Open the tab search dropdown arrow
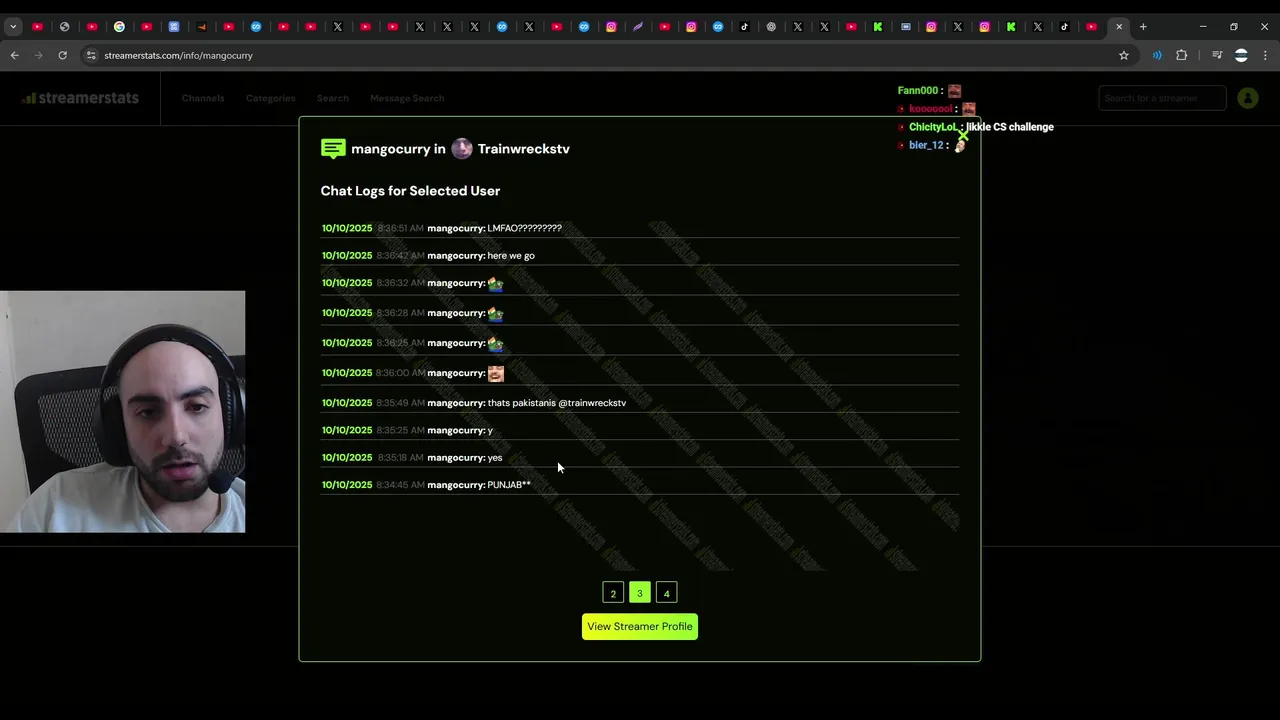Viewport: 1280px width, 720px height. coord(13,27)
